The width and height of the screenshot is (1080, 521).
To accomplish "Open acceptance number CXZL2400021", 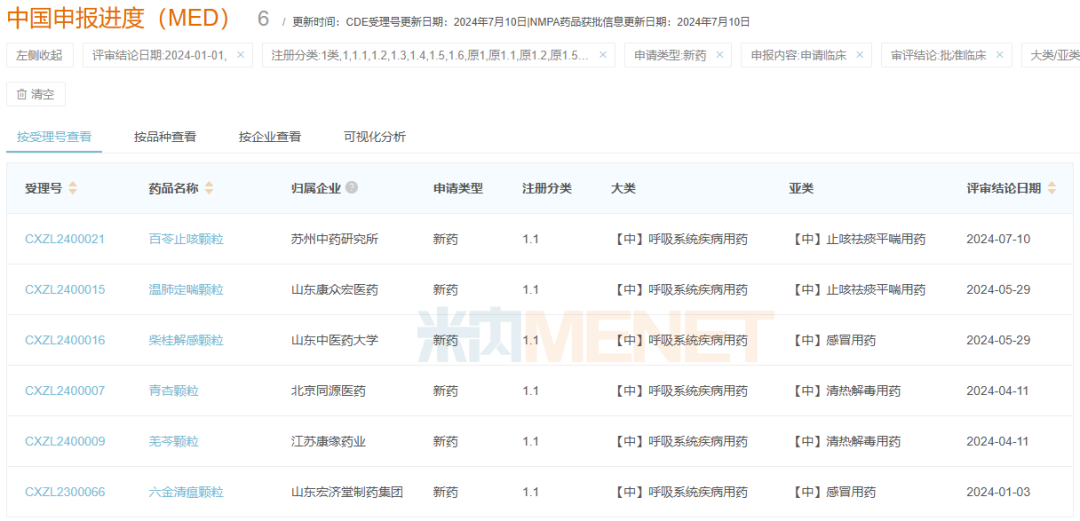I will (65, 239).
